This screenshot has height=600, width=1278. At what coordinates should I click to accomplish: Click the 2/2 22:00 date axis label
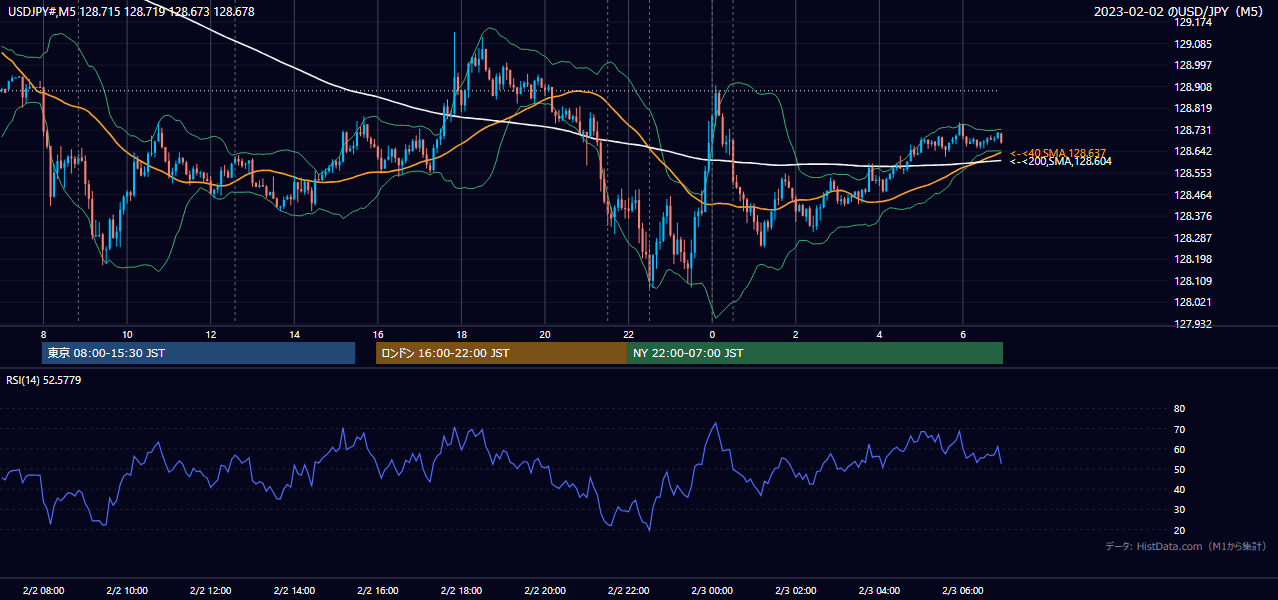(x=629, y=591)
